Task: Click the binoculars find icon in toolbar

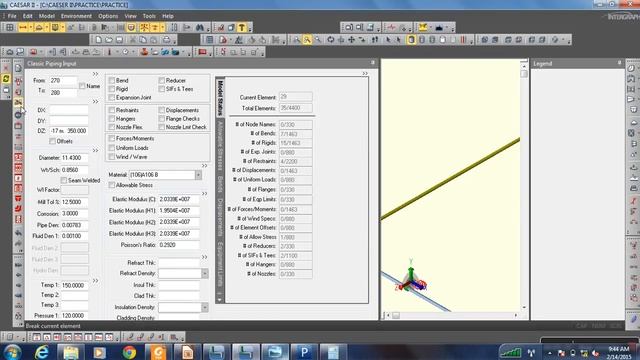Action: (200, 27)
